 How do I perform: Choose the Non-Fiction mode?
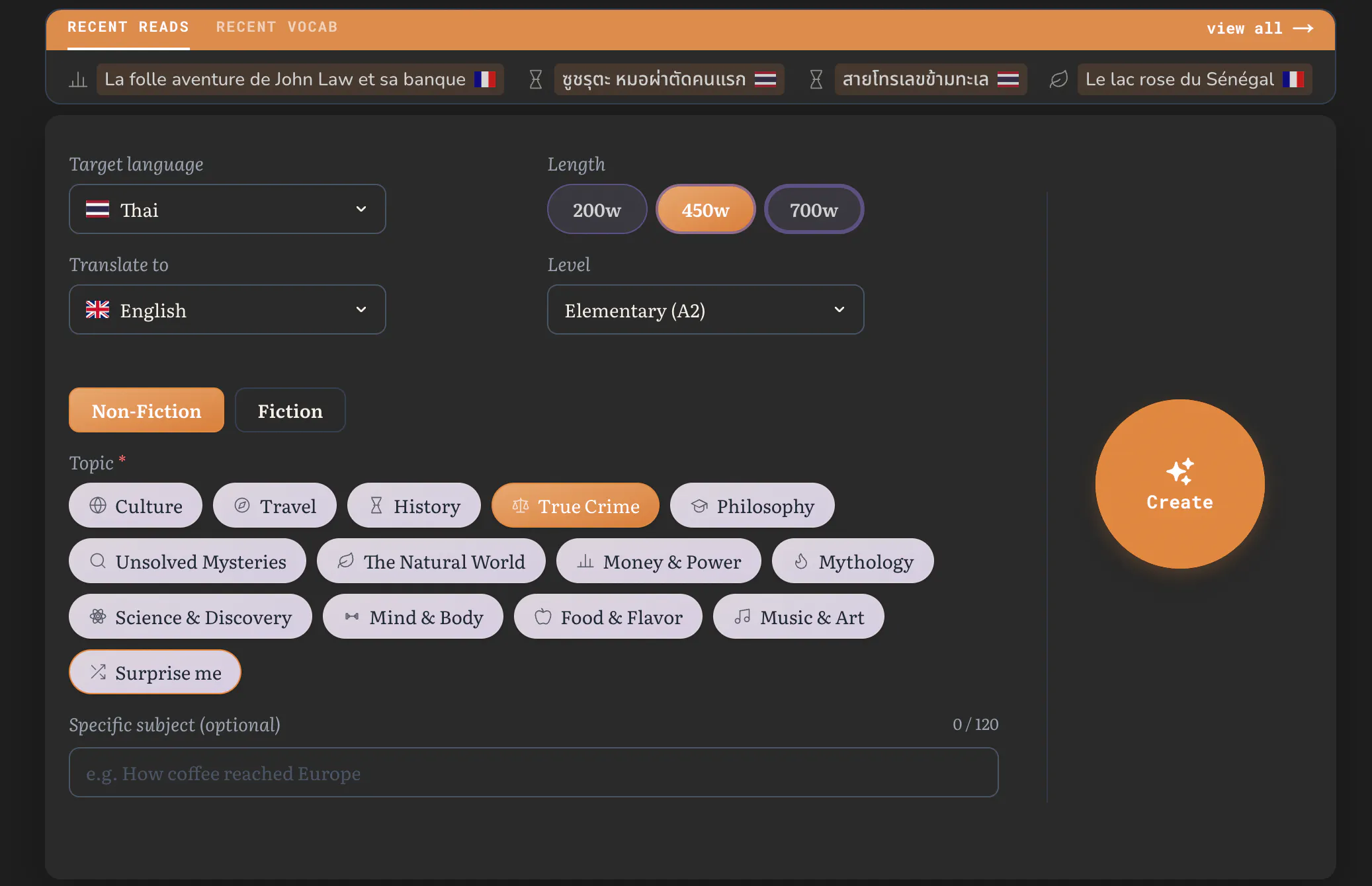(x=146, y=410)
